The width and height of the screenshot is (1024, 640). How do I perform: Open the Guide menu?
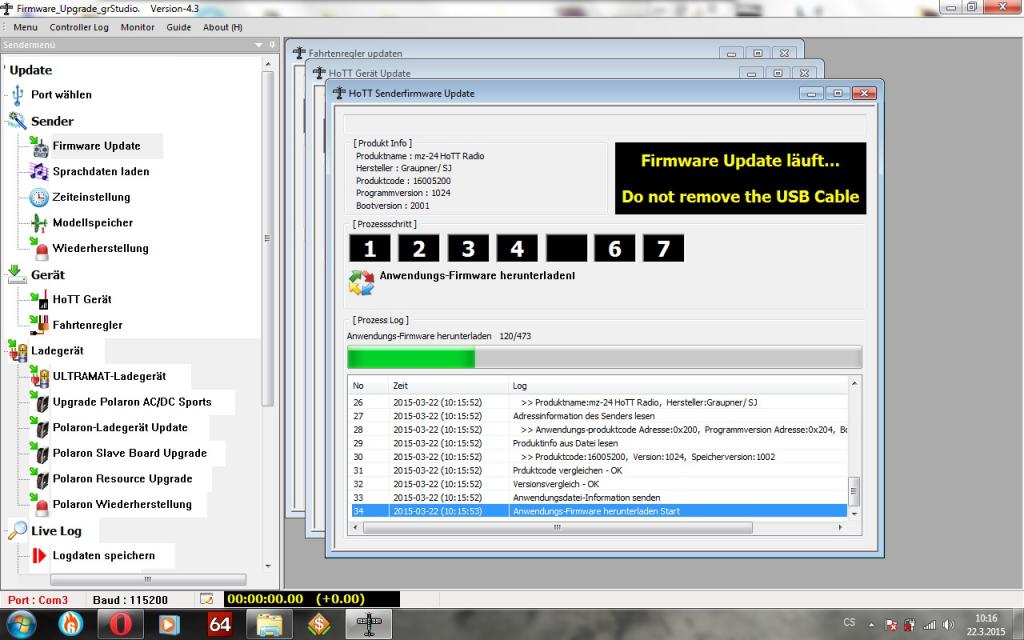(x=178, y=27)
